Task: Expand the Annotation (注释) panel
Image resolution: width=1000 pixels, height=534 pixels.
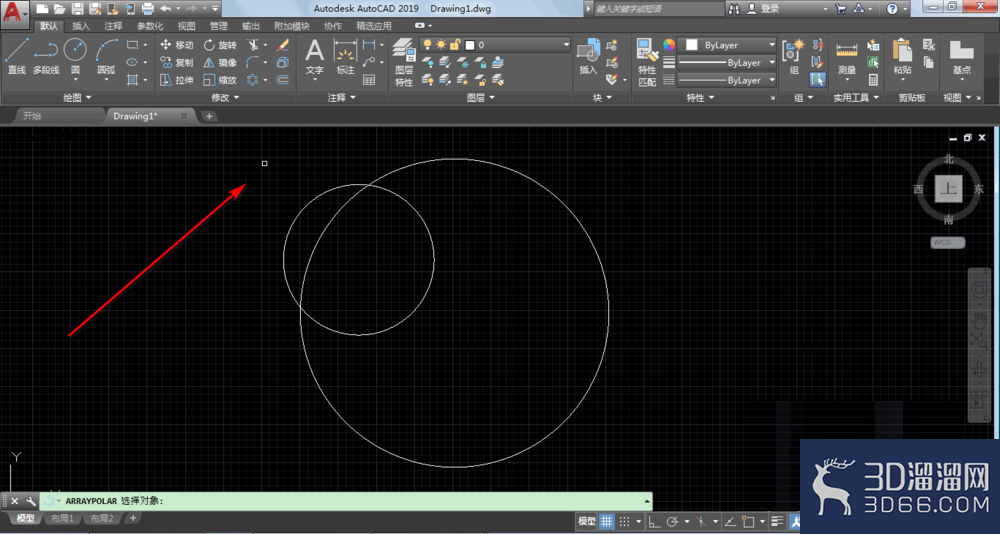Action: point(342,98)
